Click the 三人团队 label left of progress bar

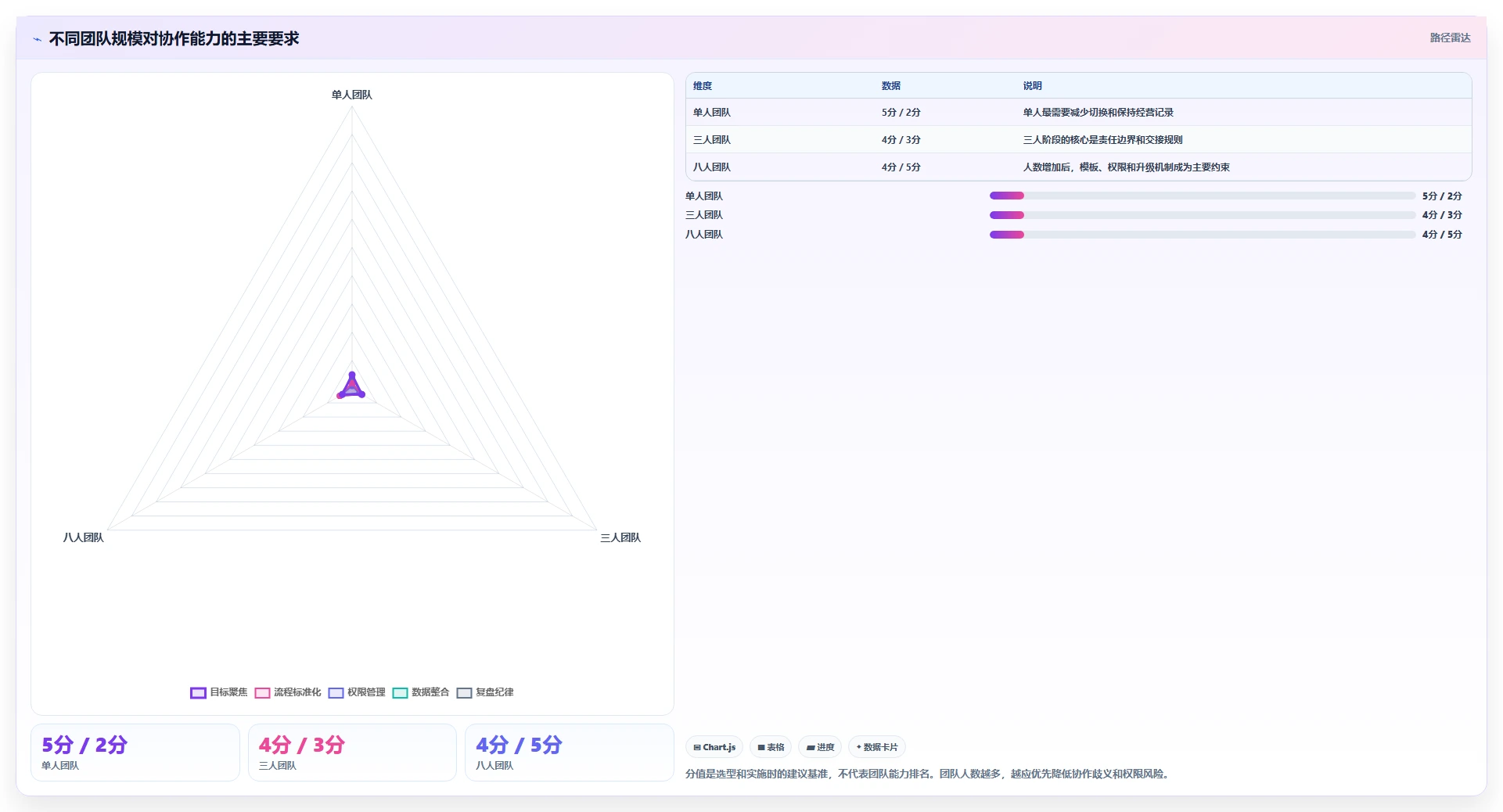coord(704,215)
